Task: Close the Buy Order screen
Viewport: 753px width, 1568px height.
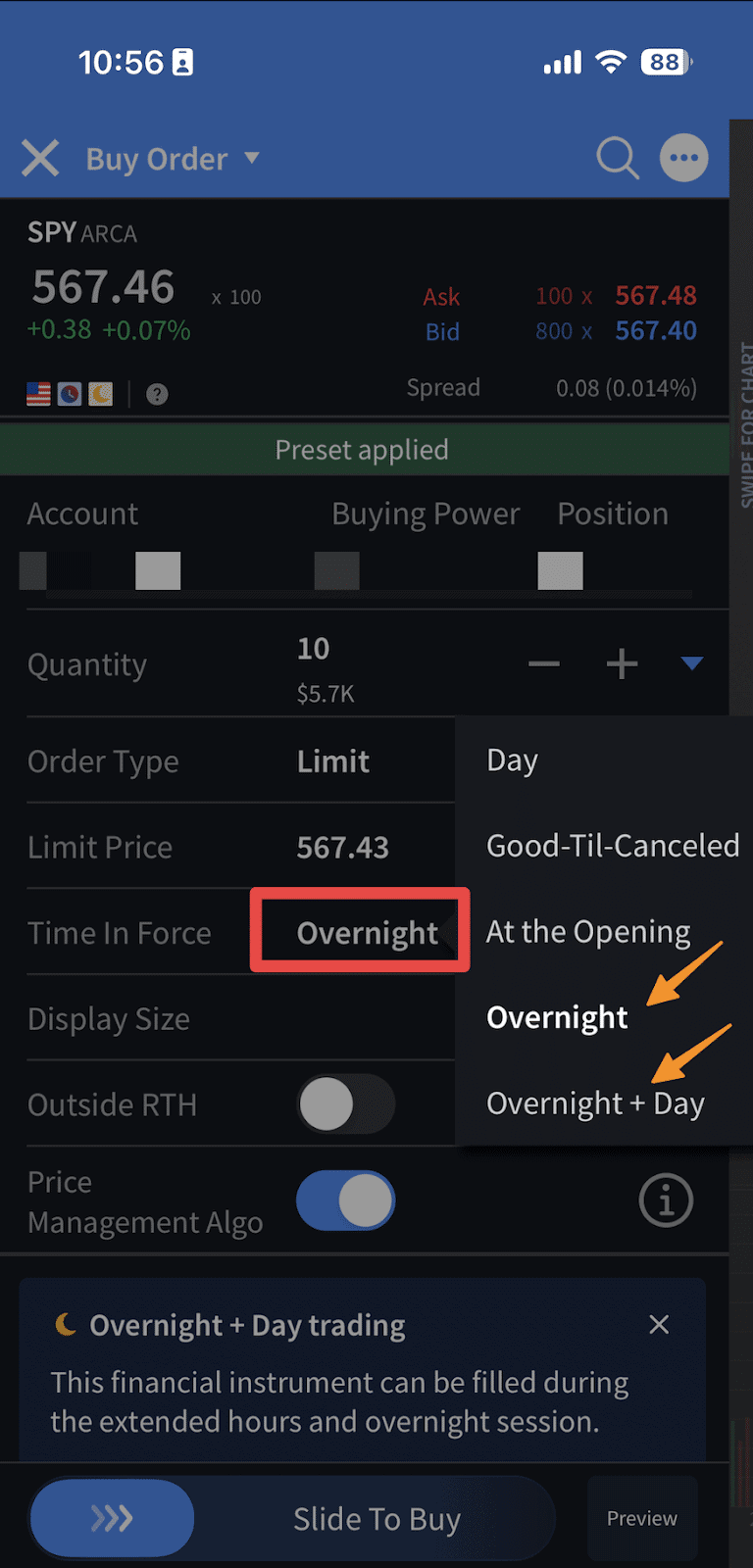Action: click(40, 158)
